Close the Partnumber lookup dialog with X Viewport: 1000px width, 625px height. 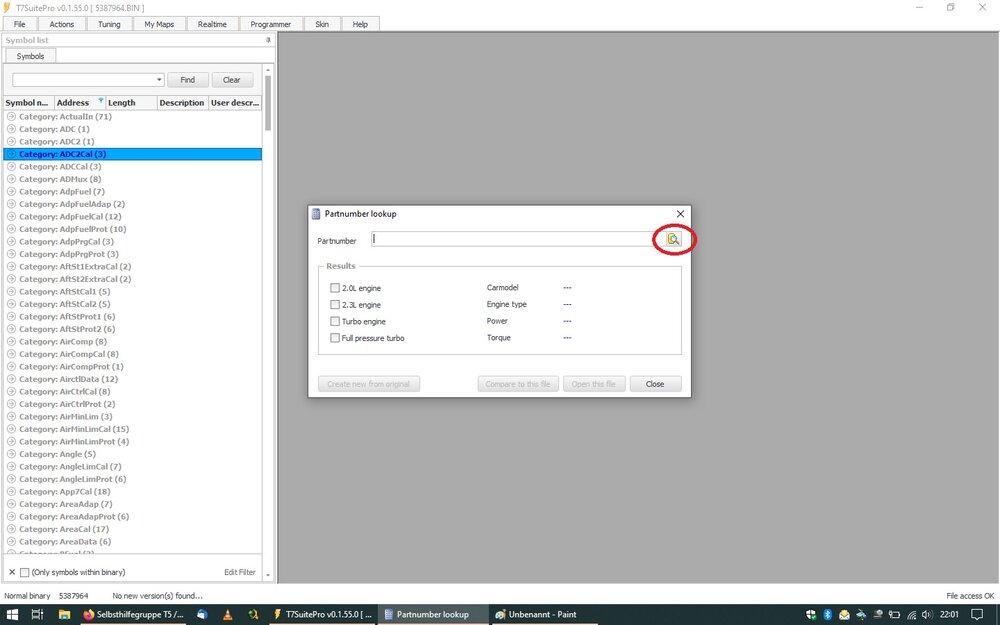[x=680, y=214]
